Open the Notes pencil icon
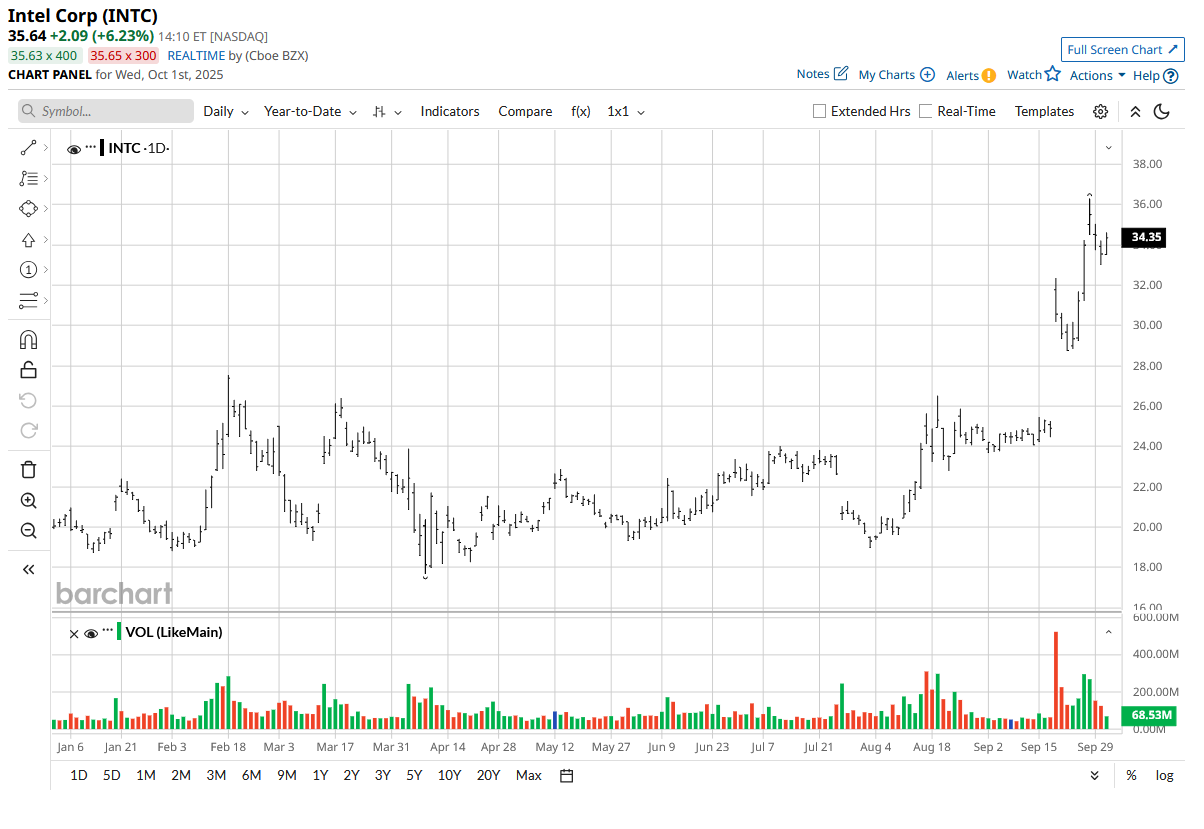Screen dimensions: 1204x829 coord(841,74)
